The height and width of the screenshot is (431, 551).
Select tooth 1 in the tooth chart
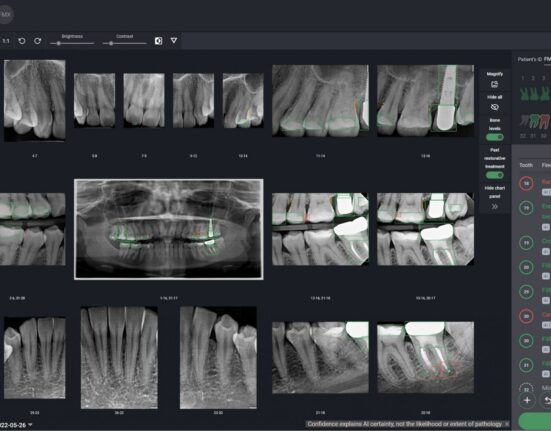tap(524, 94)
